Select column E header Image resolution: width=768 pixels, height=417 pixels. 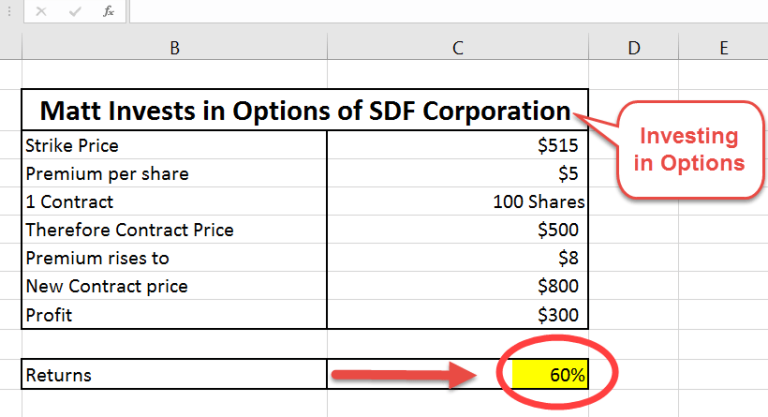click(723, 48)
